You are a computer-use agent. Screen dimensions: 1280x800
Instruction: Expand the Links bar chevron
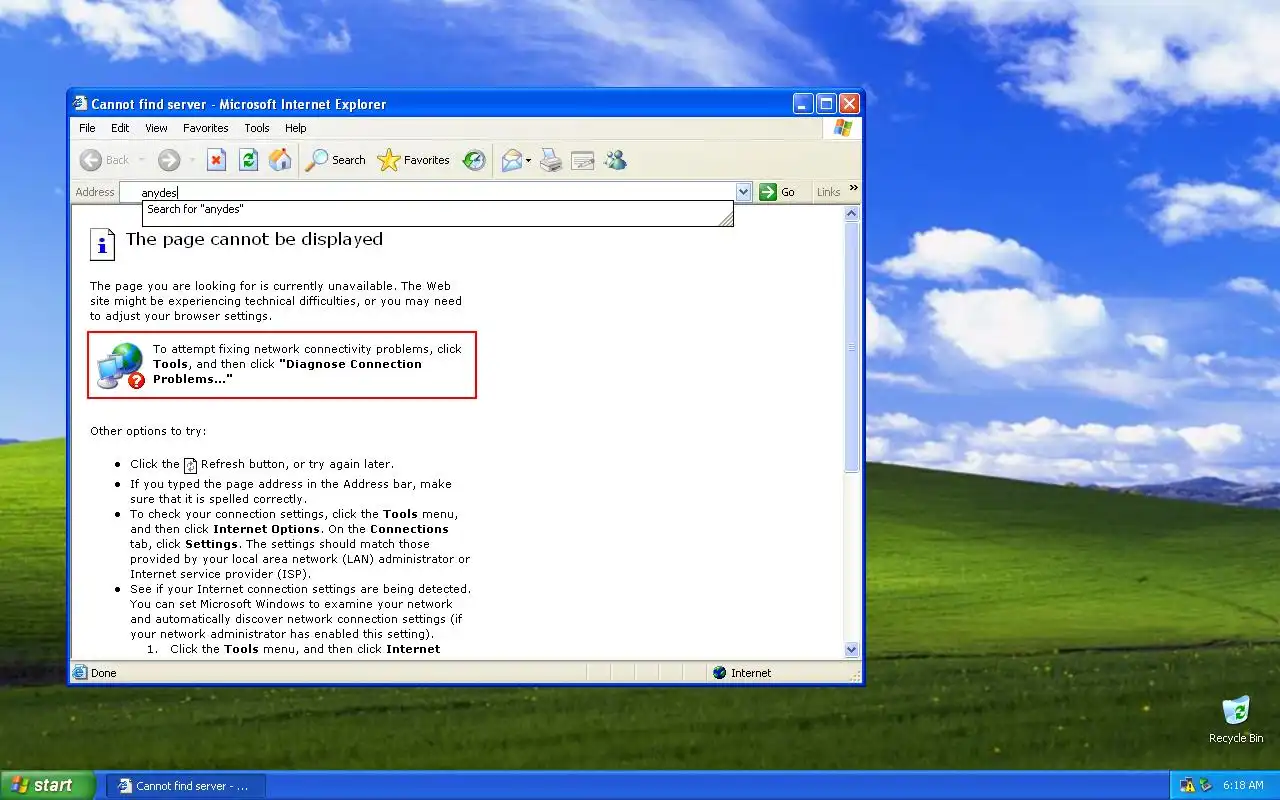pos(853,188)
